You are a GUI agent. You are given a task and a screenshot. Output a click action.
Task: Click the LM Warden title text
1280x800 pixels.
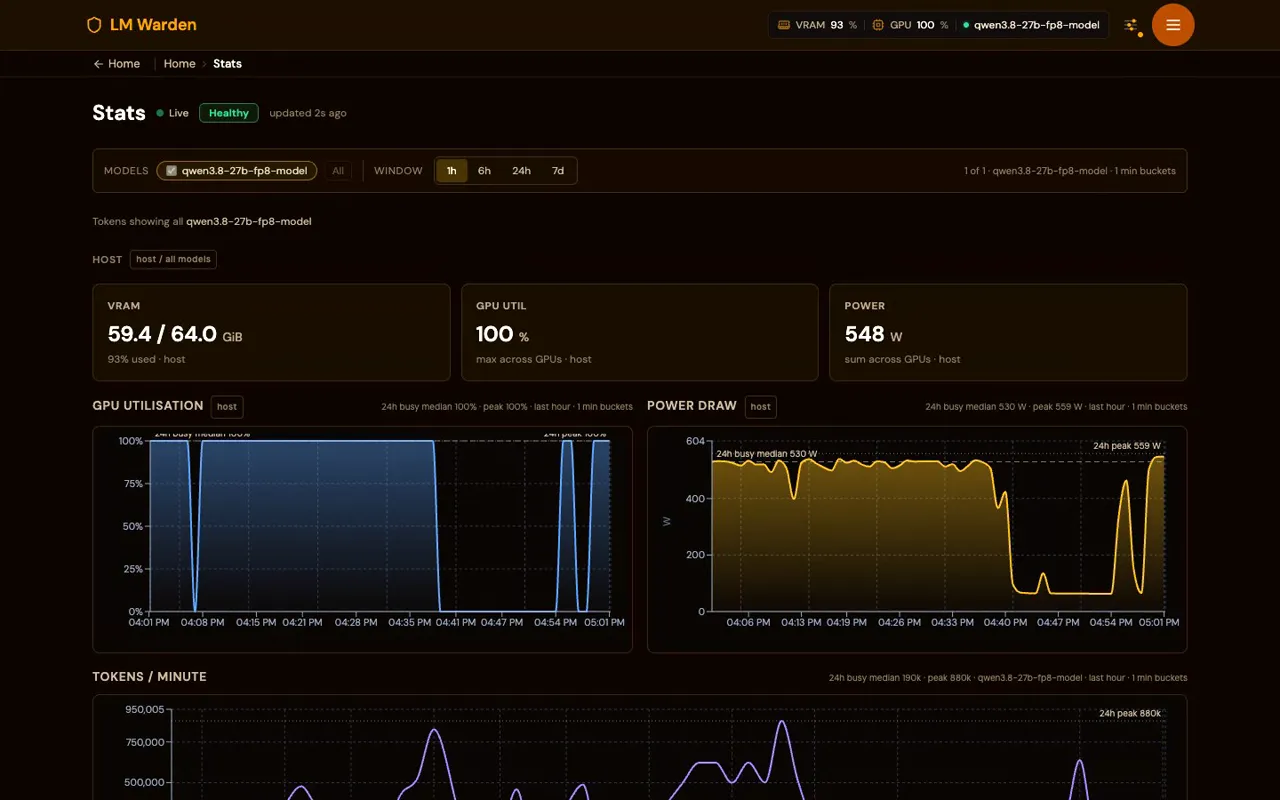(x=153, y=25)
